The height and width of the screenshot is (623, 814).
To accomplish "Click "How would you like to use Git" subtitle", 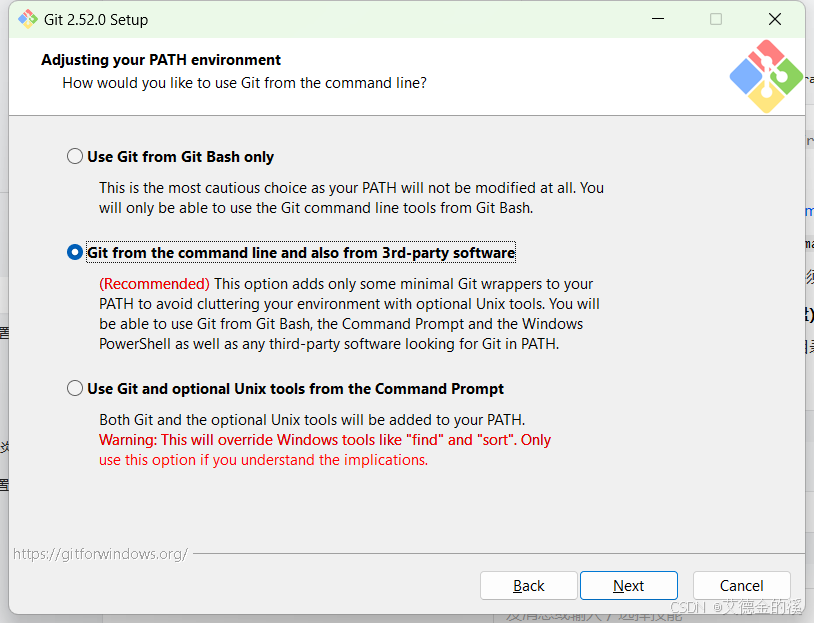I will pos(245,83).
